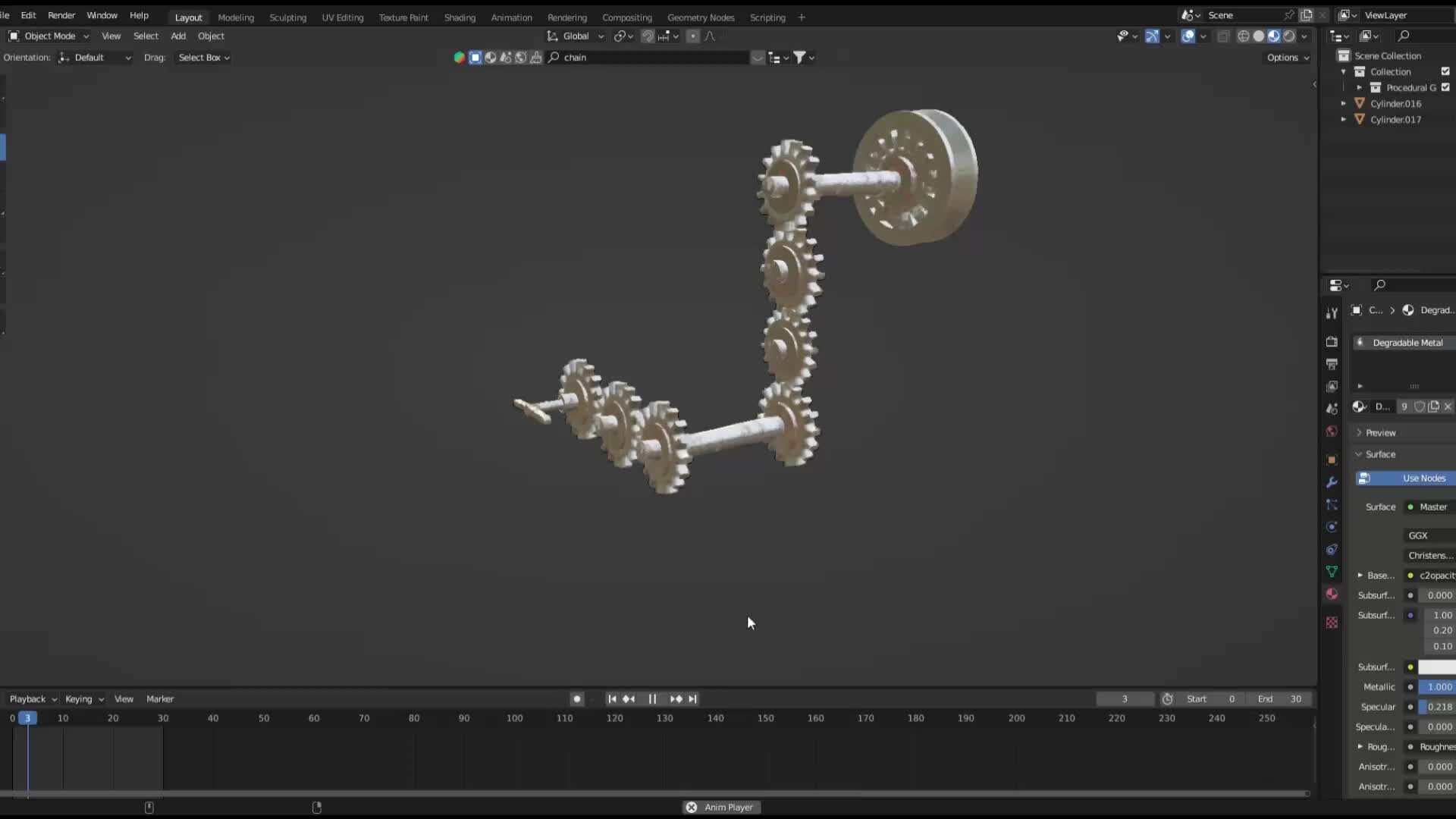Open the Render properties tab

tap(1332, 342)
